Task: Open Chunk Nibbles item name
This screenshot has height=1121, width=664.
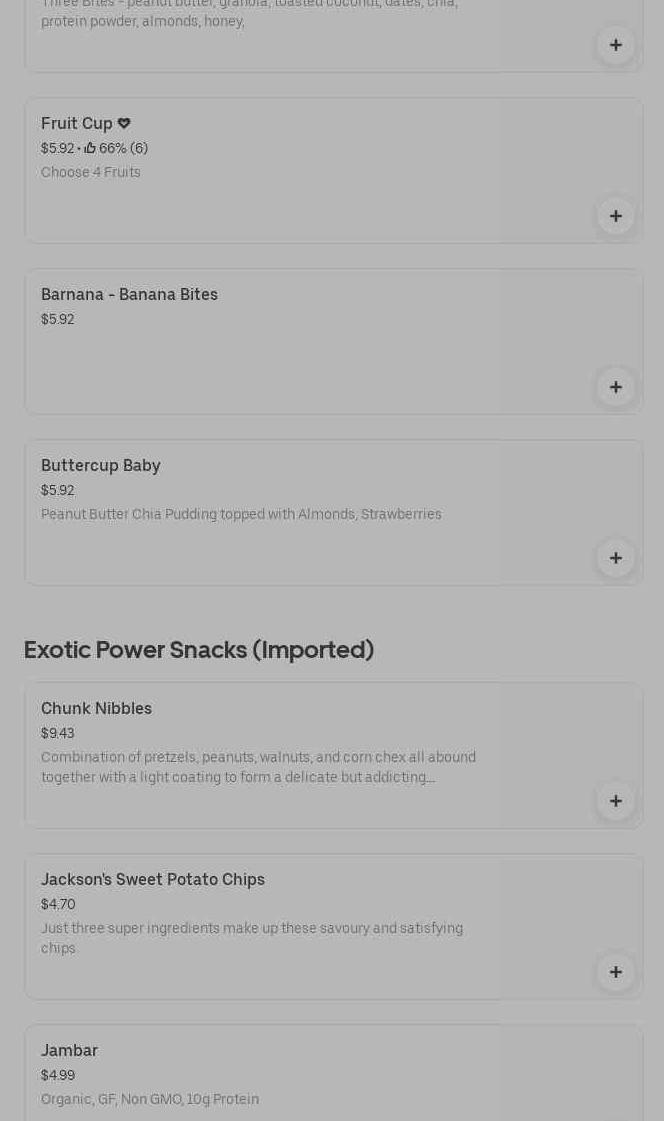Action: 96,709
